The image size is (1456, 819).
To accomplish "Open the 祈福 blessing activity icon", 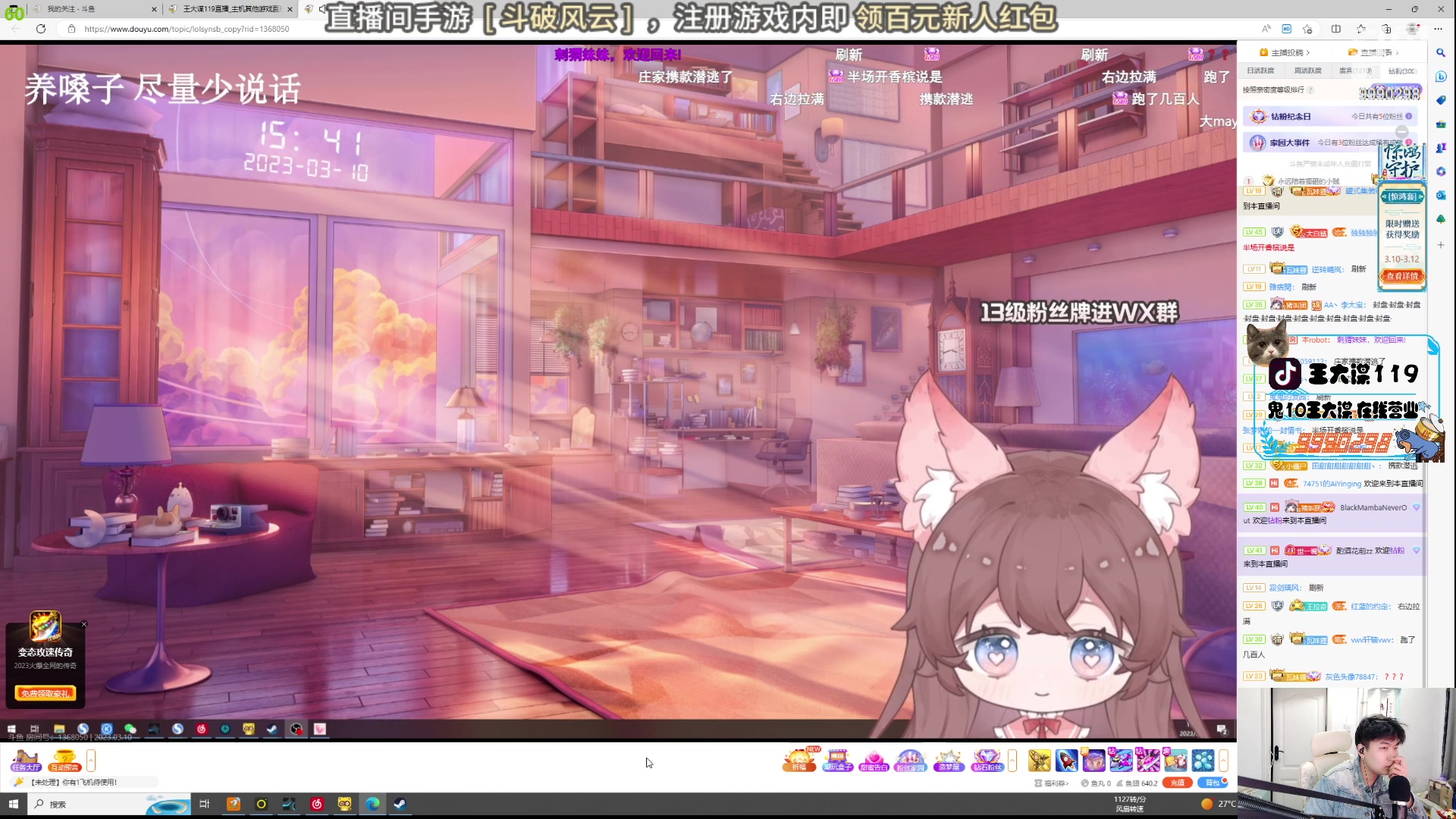I will tap(799, 760).
